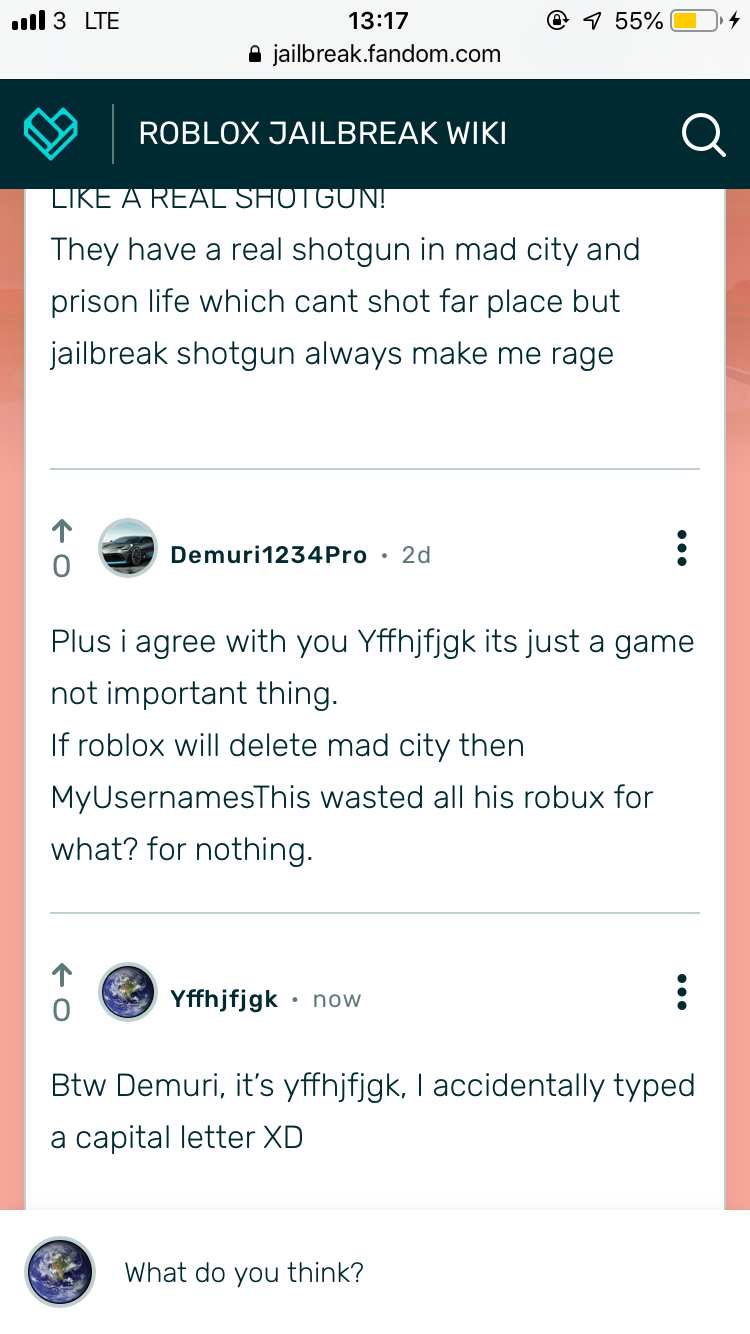The width and height of the screenshot is (750, 1334).
Task: Open Demuri1234Pro's car avatar
Action: tap(128, 548)
